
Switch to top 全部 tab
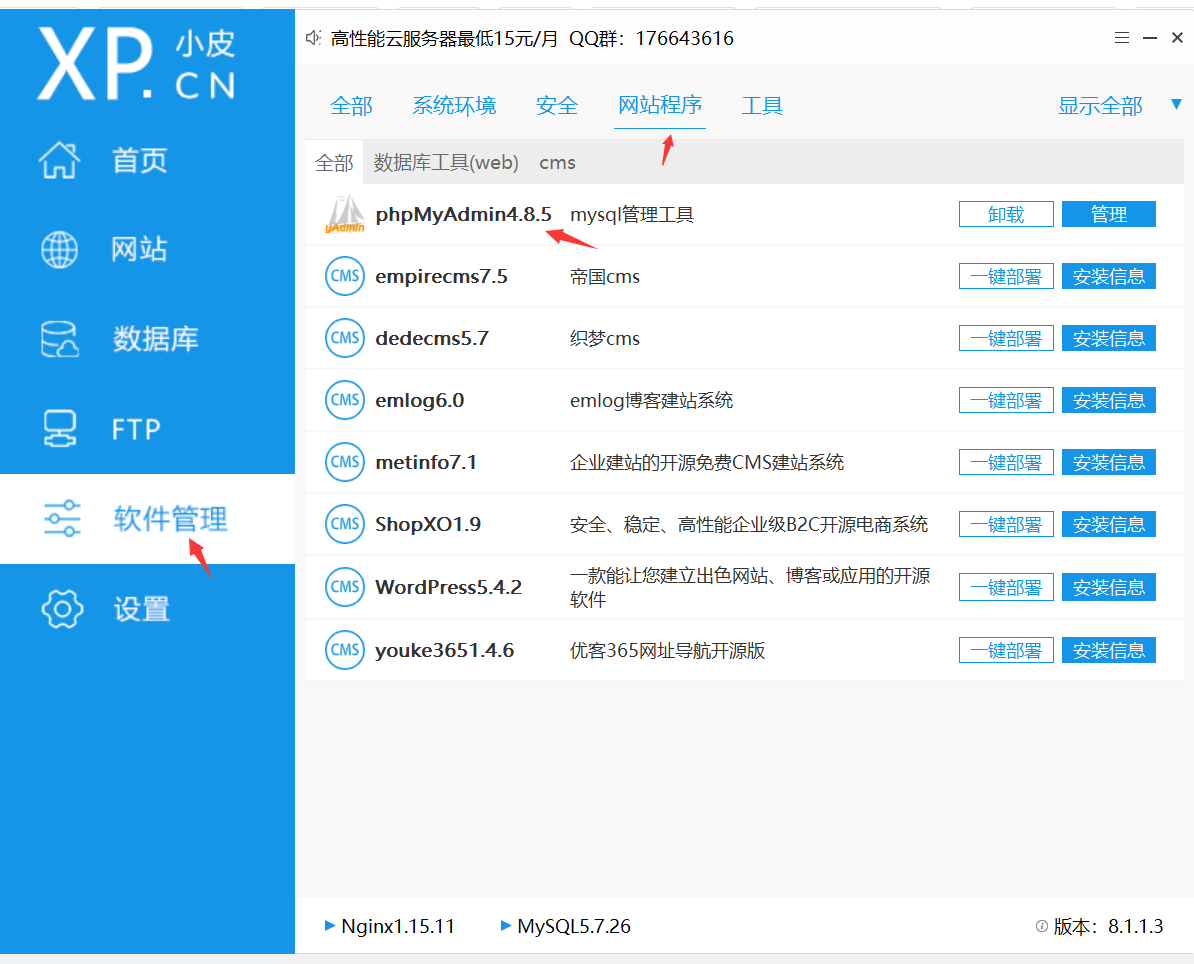coord(351,106)
